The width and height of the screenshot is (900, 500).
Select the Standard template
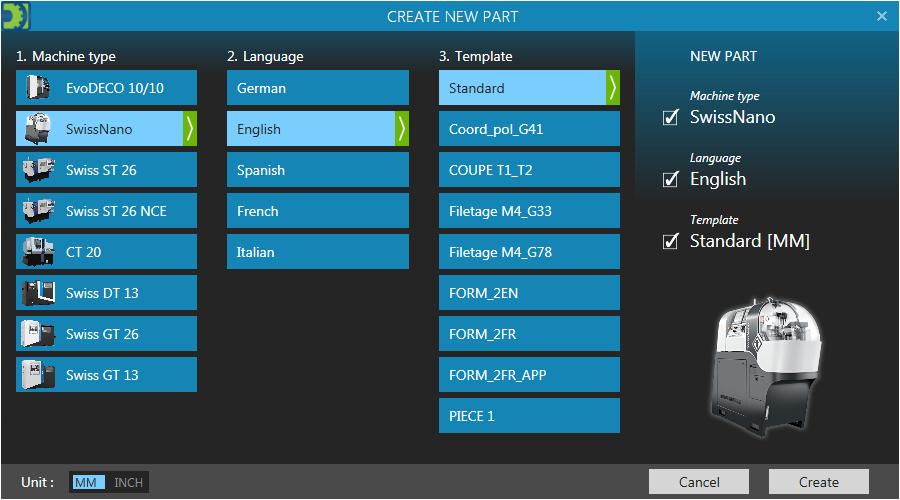click(x=529, y=88)
